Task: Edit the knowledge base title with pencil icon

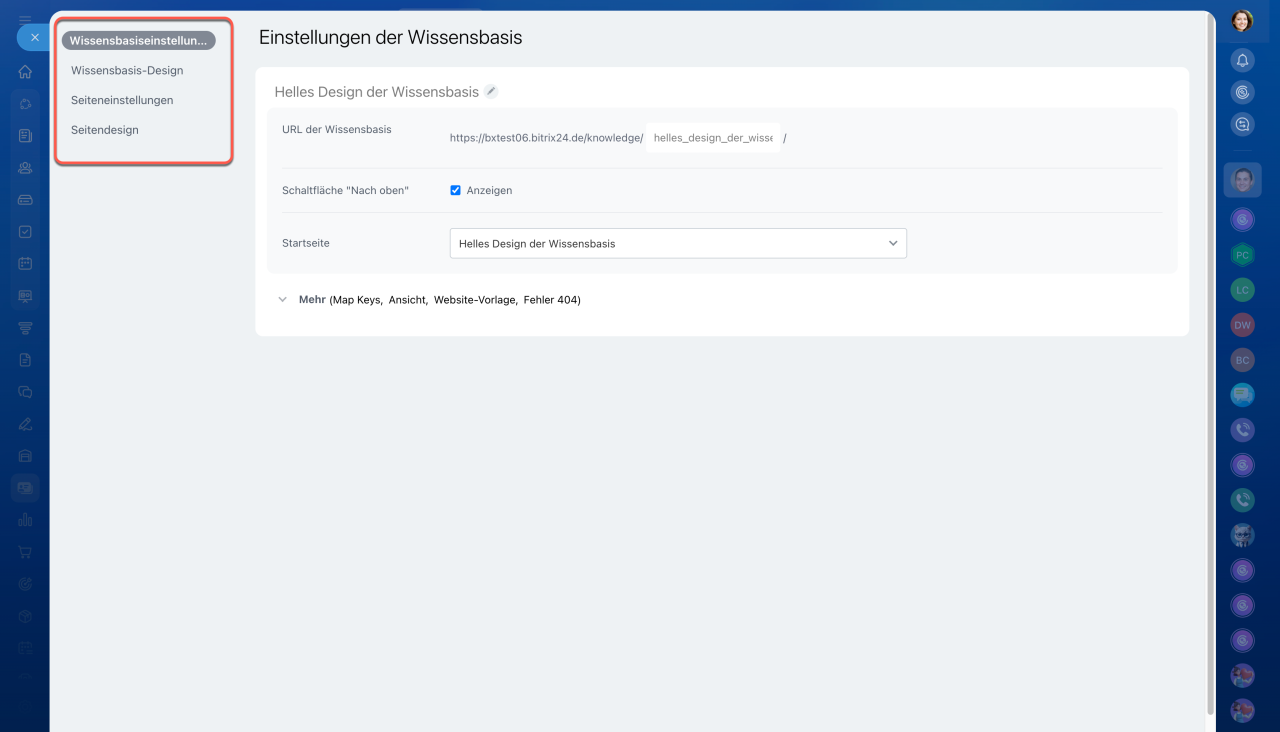Action: click(491, 91)
